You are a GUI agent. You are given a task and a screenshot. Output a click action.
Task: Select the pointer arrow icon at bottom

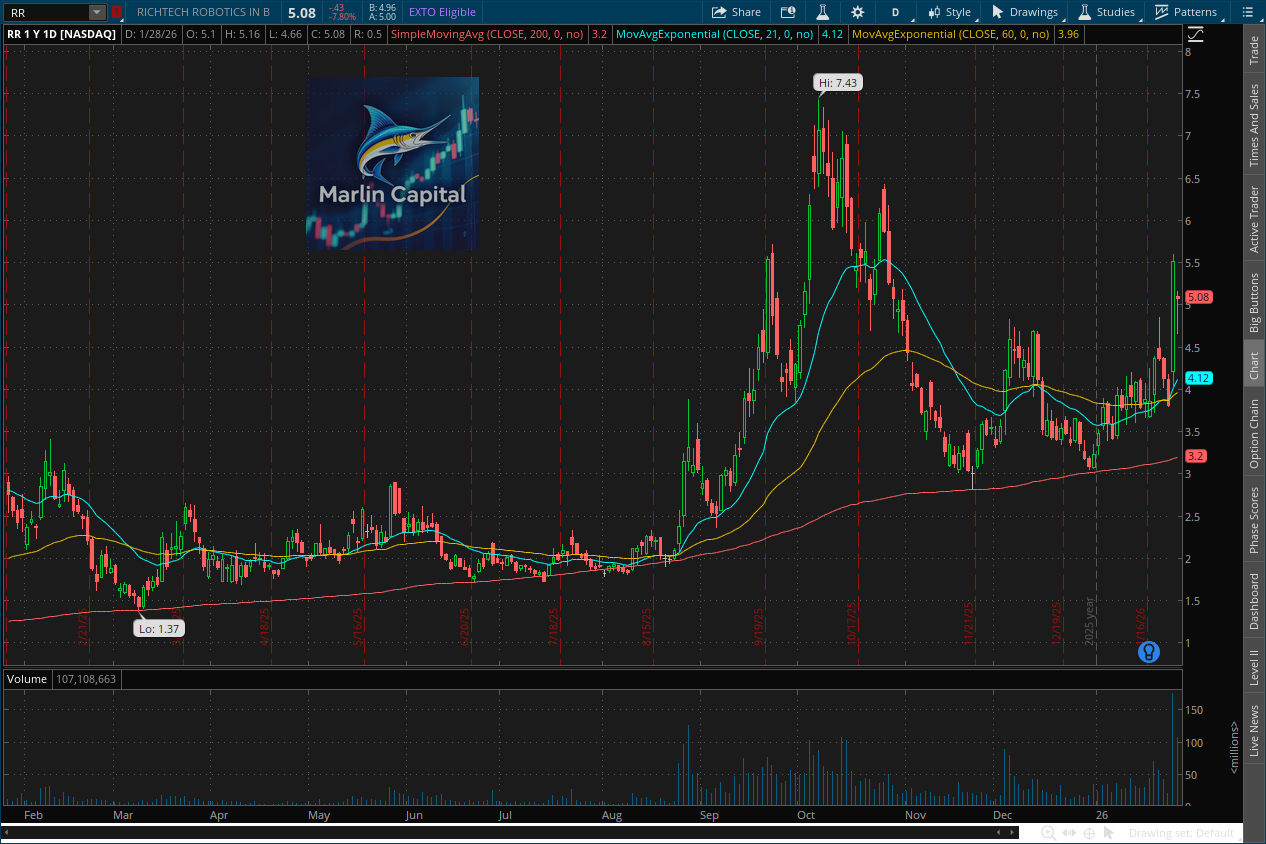pyautogui.click(x=1110, y=833)
